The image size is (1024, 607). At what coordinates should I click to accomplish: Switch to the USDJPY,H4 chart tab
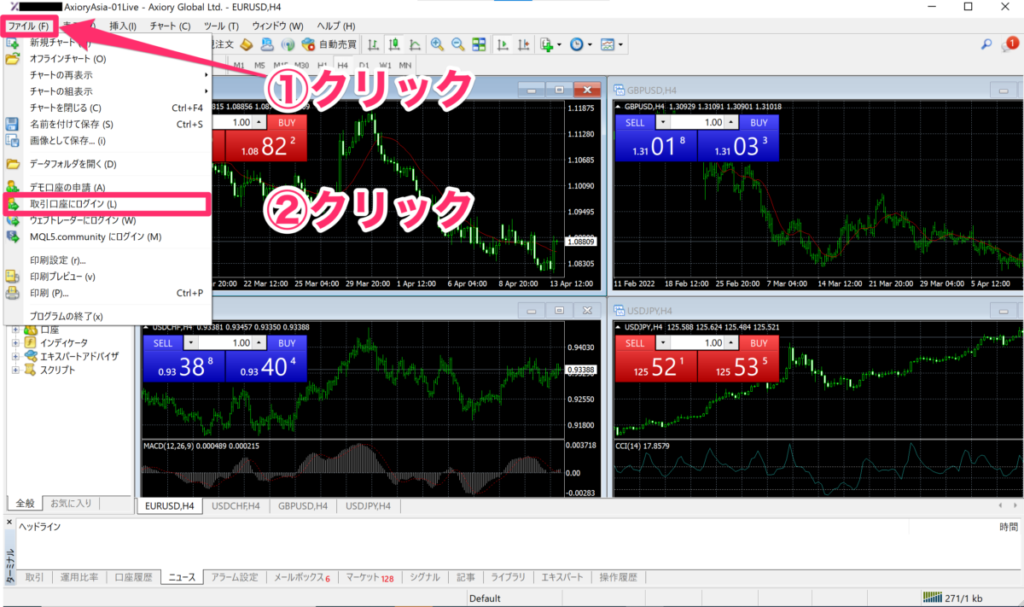[x=368, y=506]
